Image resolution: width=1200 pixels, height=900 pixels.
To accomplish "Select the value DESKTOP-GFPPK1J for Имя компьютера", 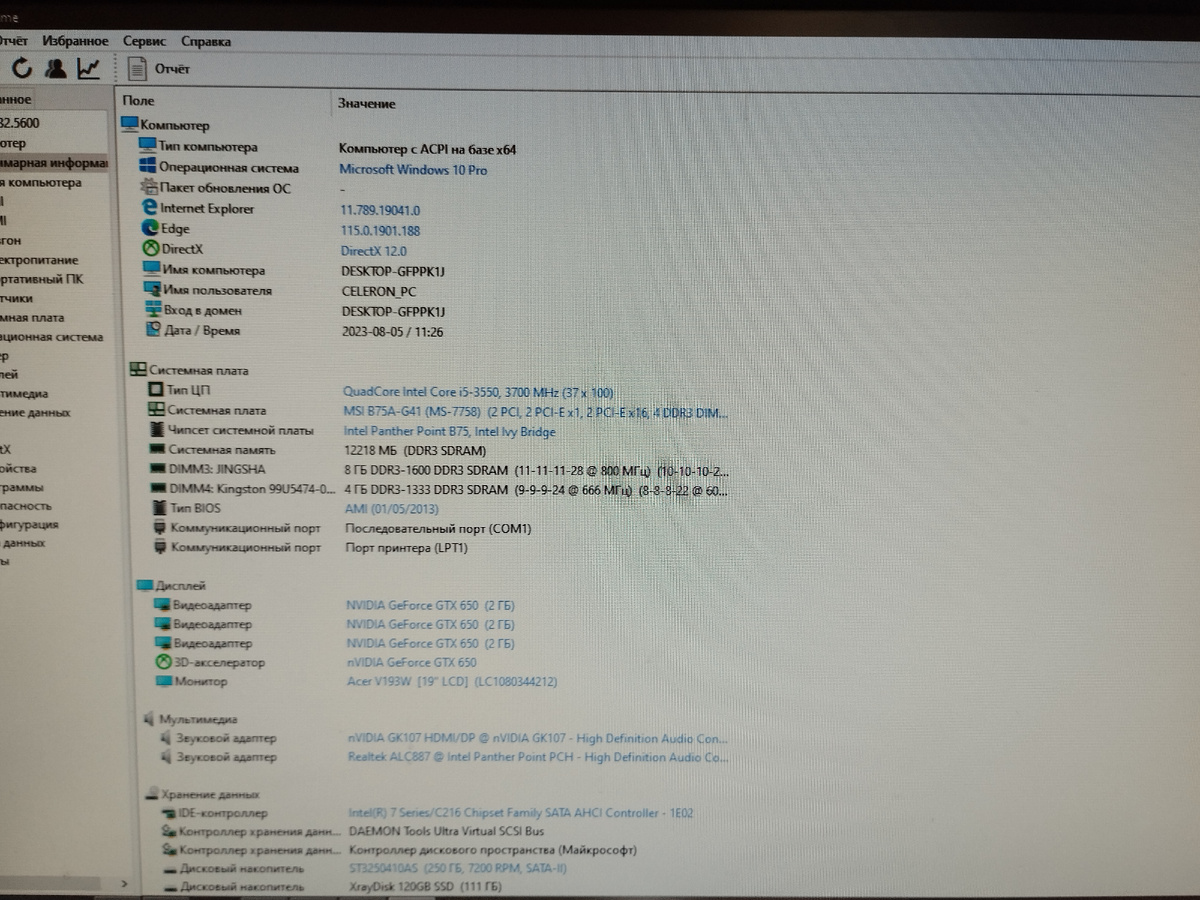I will (393, 271).
